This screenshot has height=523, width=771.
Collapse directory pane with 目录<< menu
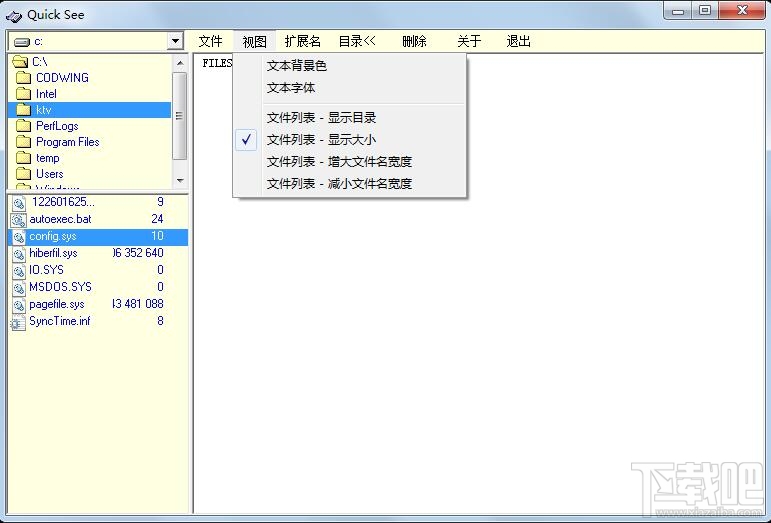point(357,41)
